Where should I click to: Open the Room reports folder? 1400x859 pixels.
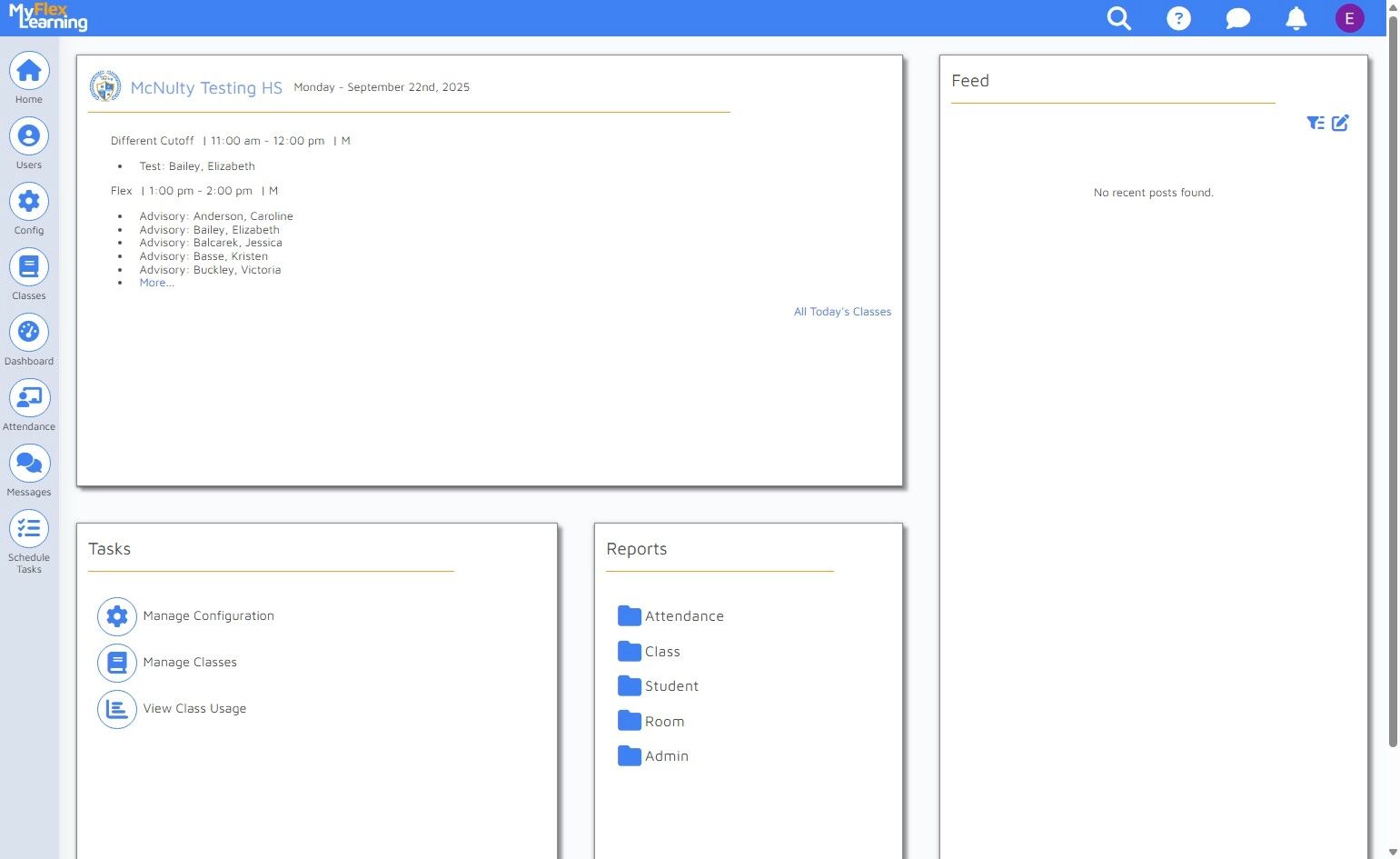coord(630,721)
